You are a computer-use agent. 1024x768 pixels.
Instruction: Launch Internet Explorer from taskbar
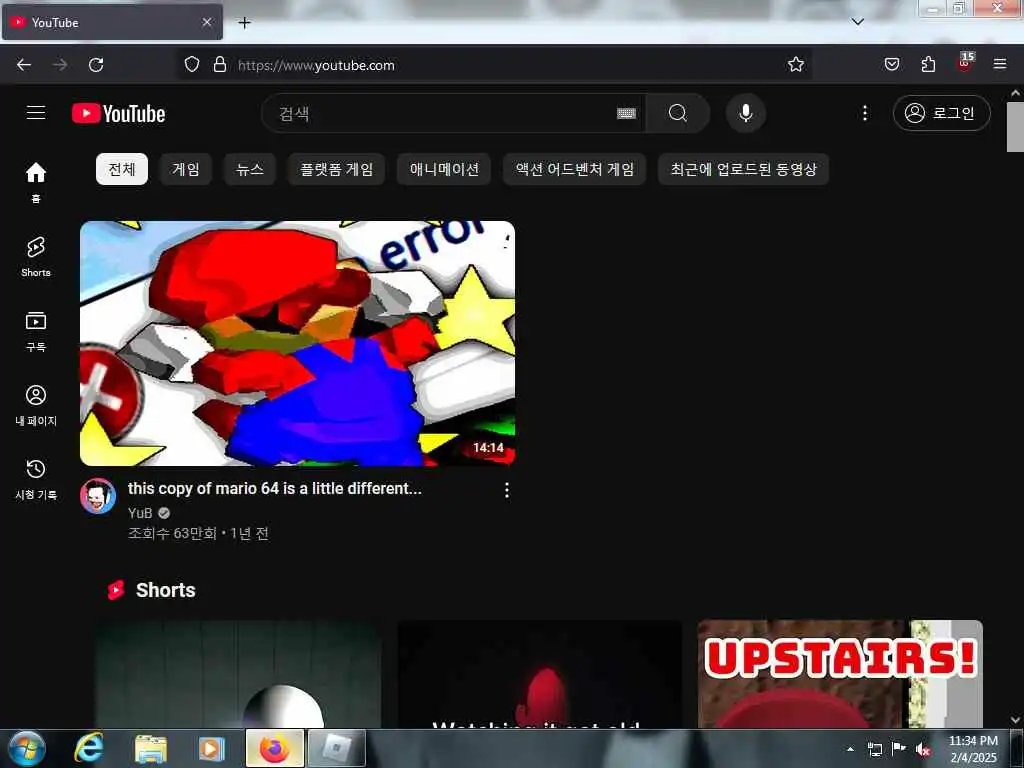[88, 748]
